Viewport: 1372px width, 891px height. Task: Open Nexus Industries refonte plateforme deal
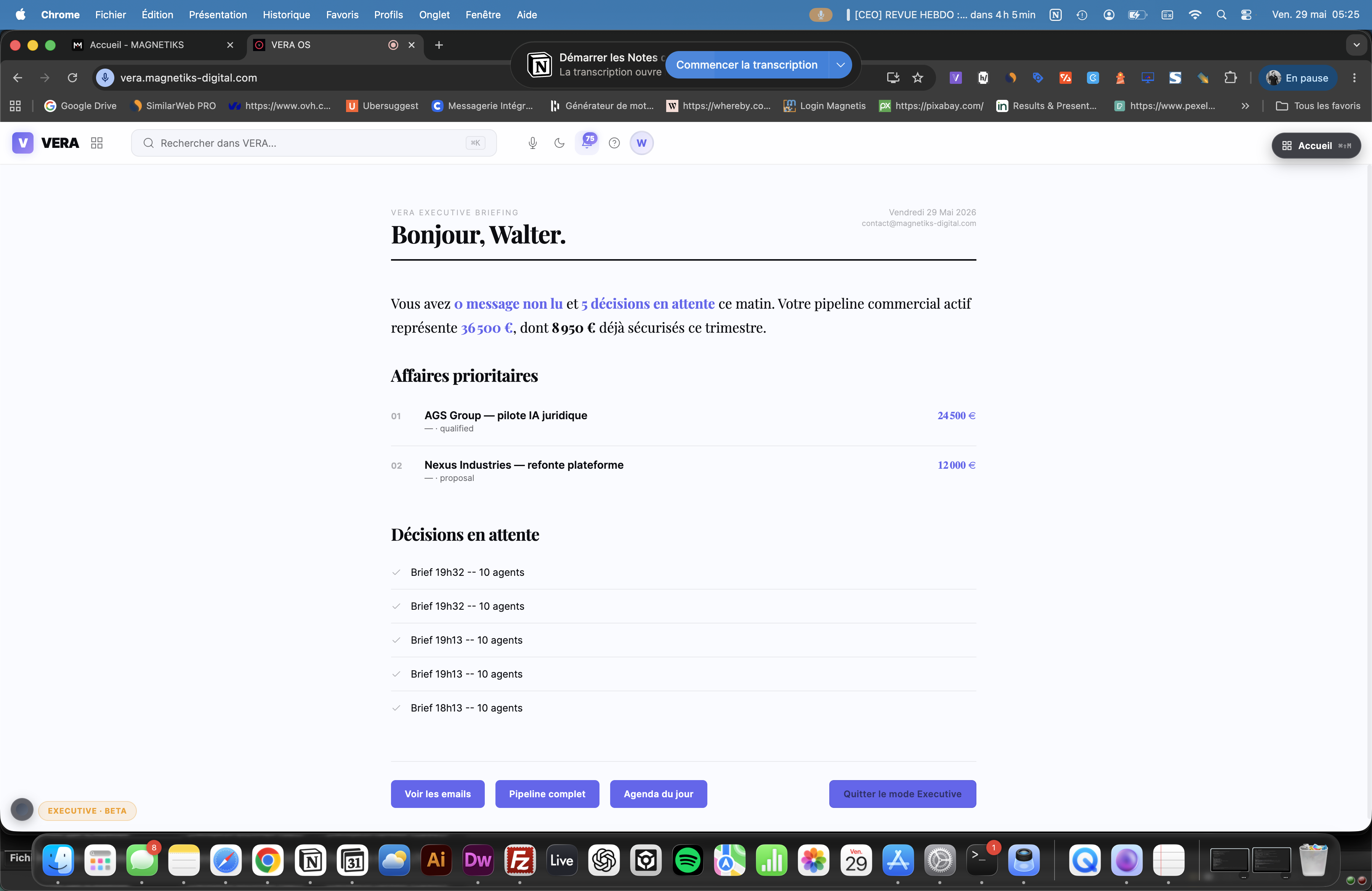(683, 471)
